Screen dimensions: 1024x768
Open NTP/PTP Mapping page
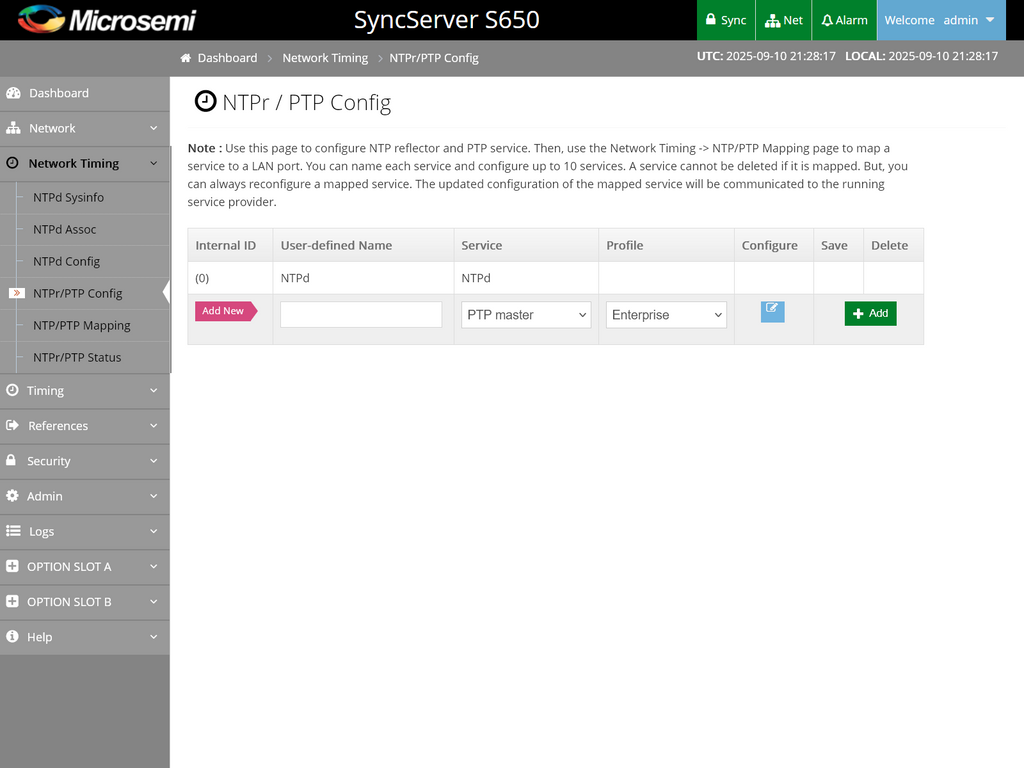(x=82, y=325)
